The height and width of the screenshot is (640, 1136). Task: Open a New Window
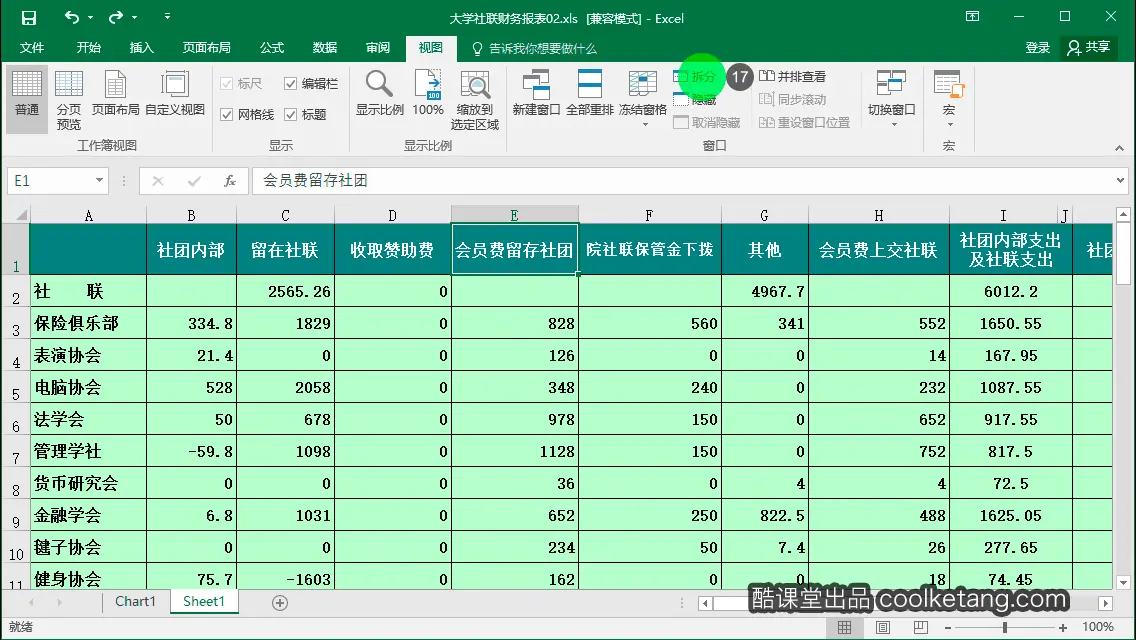[536, 93]
